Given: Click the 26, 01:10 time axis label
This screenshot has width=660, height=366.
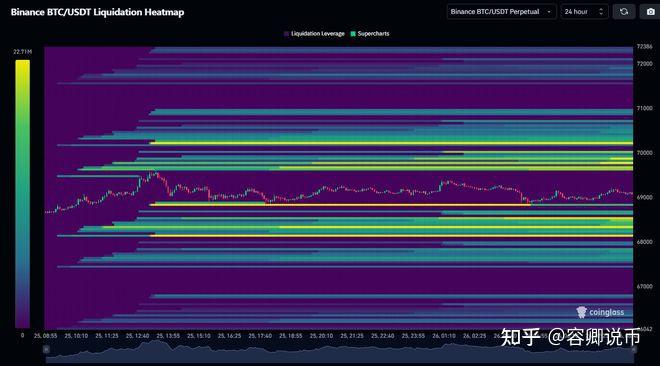Looking at the screenshot, I should pyautogui.click(x=444, y=336).
